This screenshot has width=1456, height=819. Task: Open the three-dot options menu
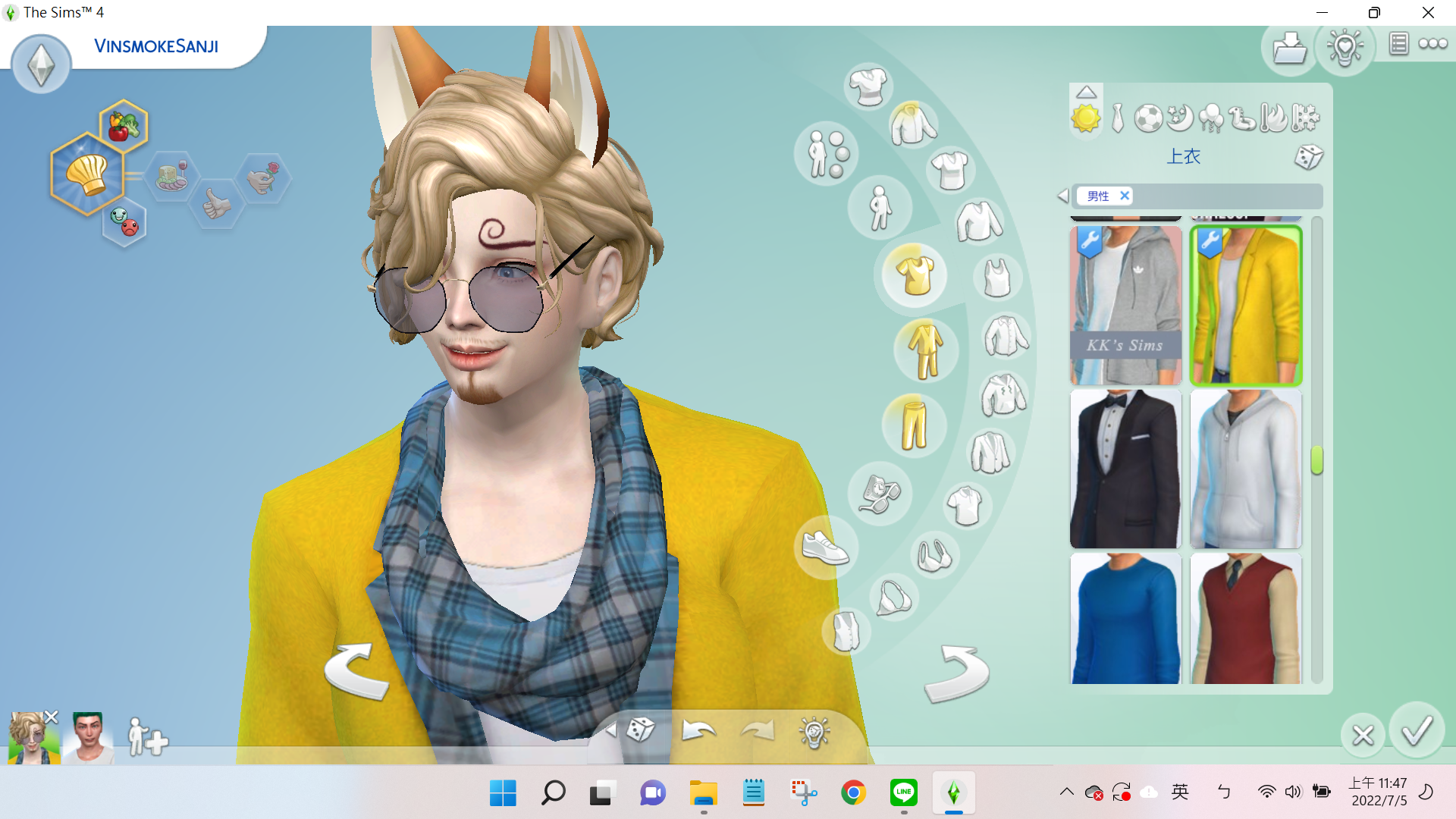click(x=1432, y=44)
